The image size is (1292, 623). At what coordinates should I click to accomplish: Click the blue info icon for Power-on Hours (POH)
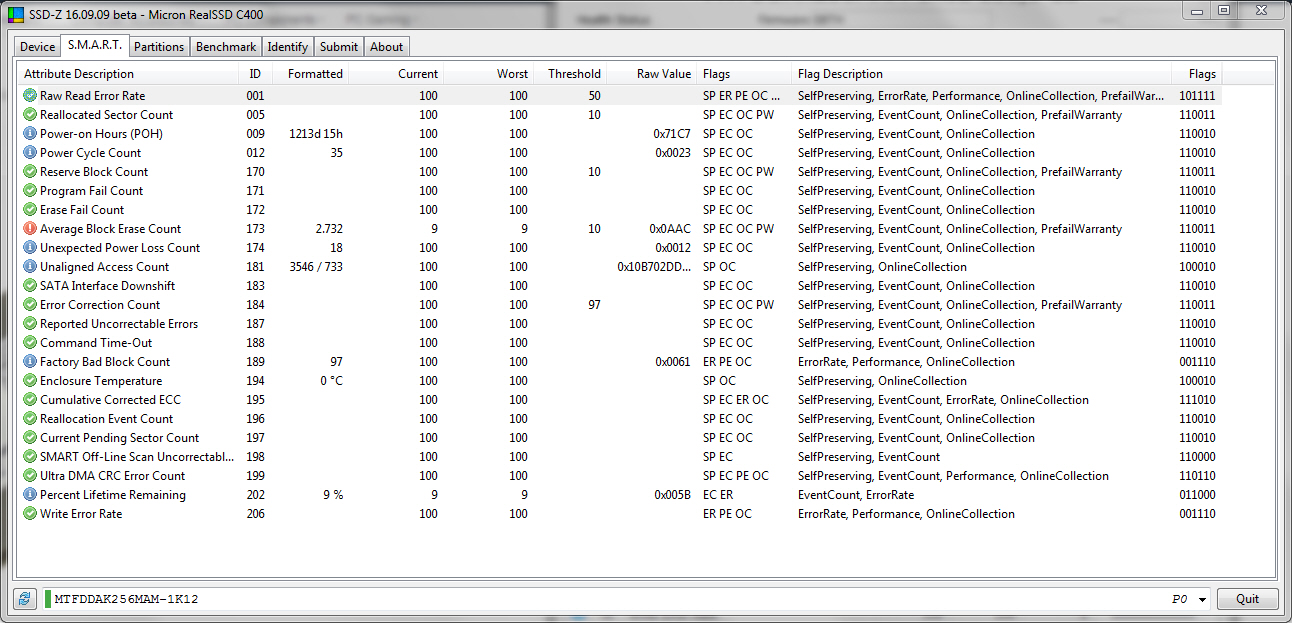[x=30, y=134]
